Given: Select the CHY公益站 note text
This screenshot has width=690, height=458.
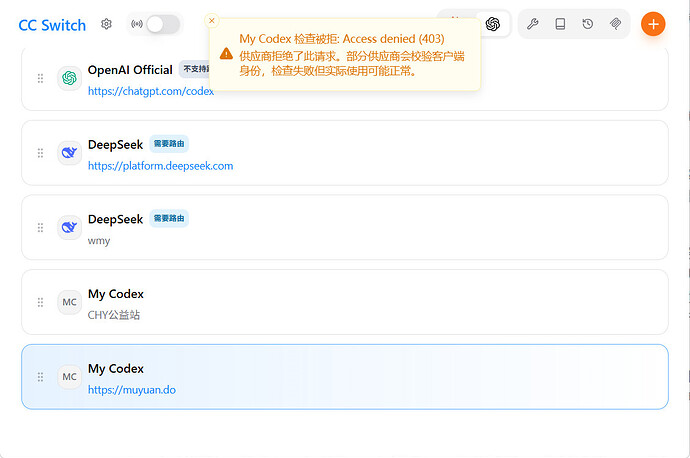Looking at the screenshot, I should 114,315.
